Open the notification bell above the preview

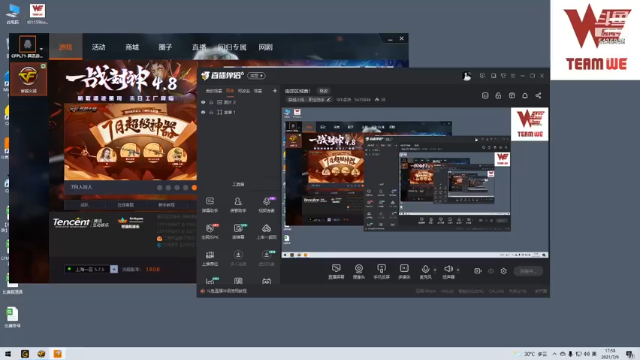[525, 96]
